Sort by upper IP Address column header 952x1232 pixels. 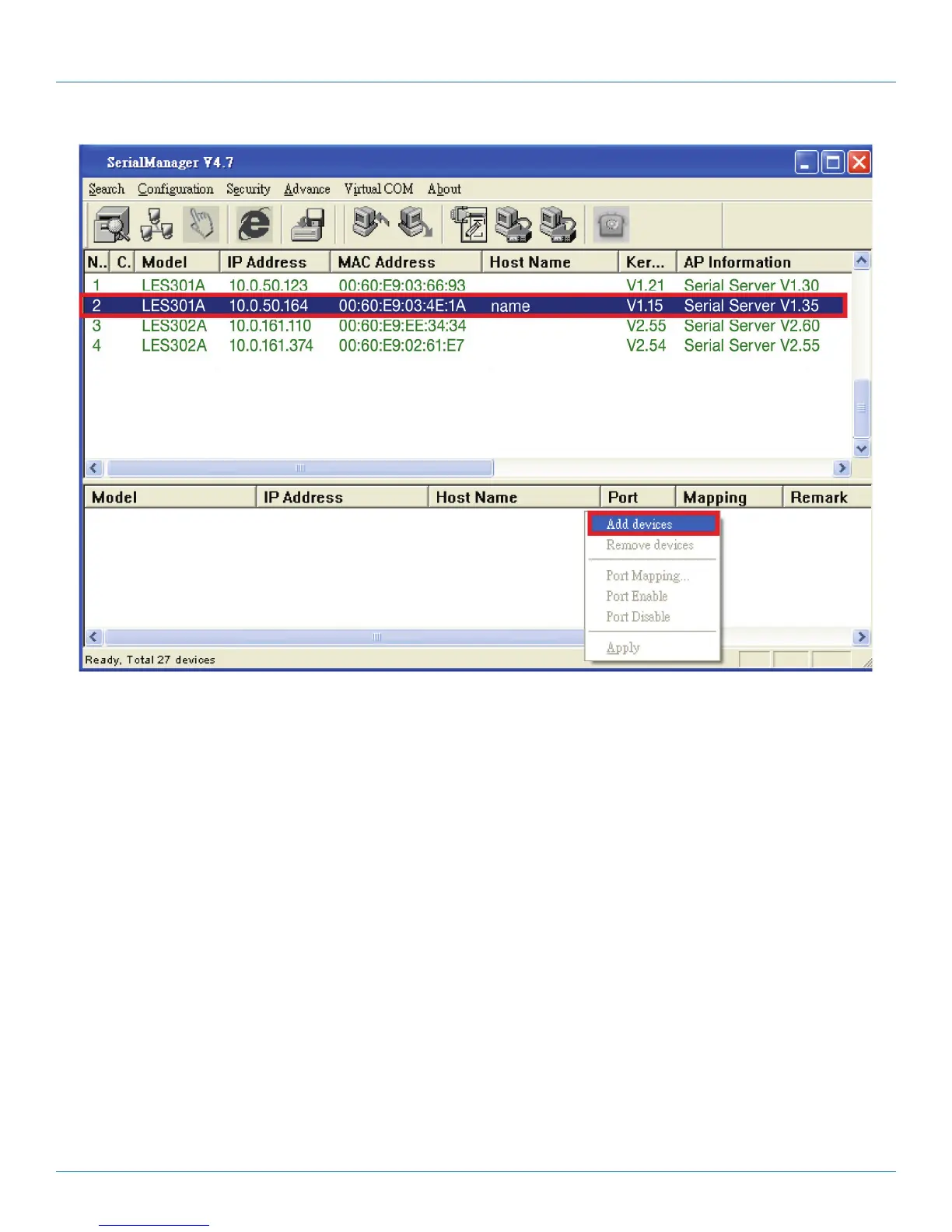(275, 262)
